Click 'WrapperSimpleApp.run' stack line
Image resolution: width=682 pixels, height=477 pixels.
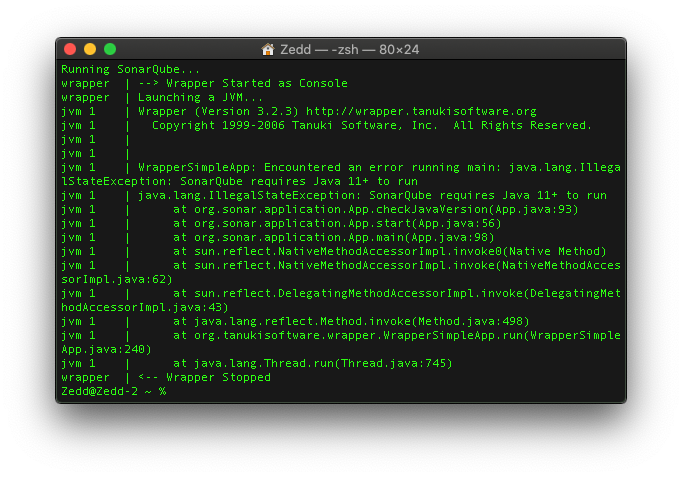(397, 335)
